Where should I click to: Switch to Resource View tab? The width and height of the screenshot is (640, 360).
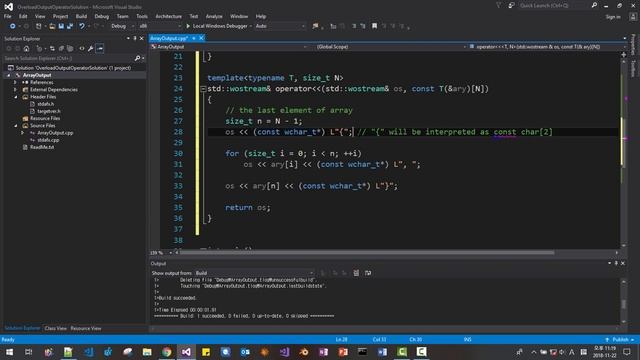86,329
